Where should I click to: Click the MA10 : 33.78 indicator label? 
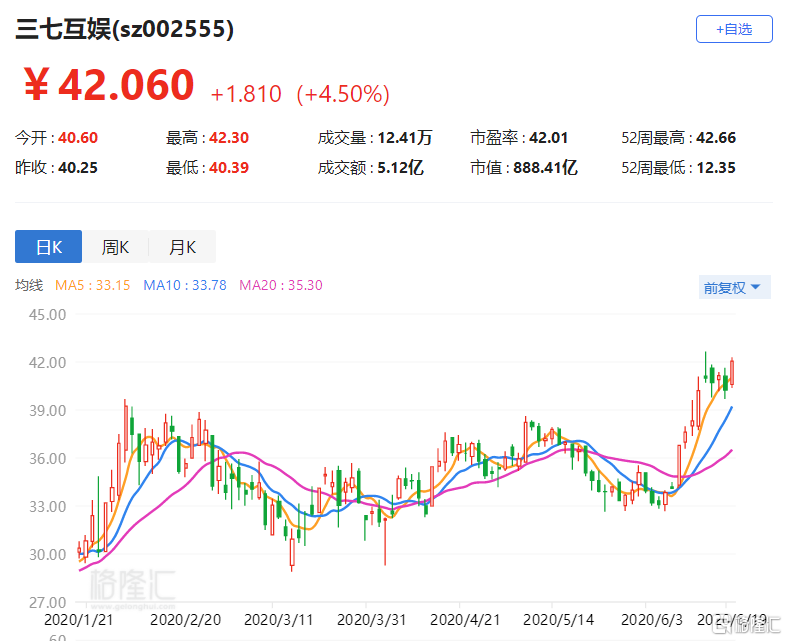pos(185,285)
